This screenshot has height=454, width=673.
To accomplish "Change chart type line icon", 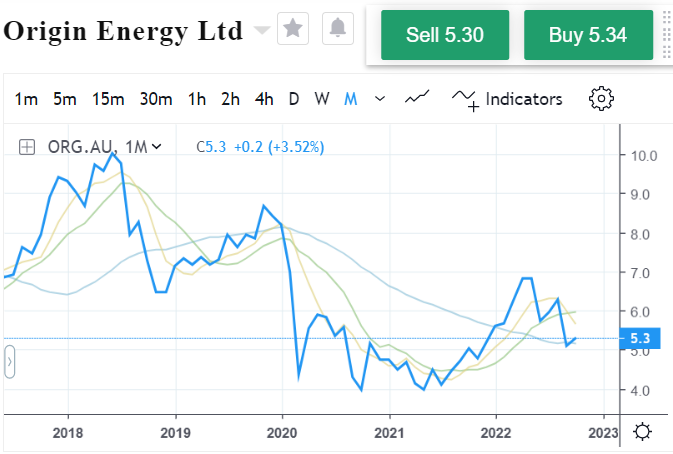I will point(417,97).
